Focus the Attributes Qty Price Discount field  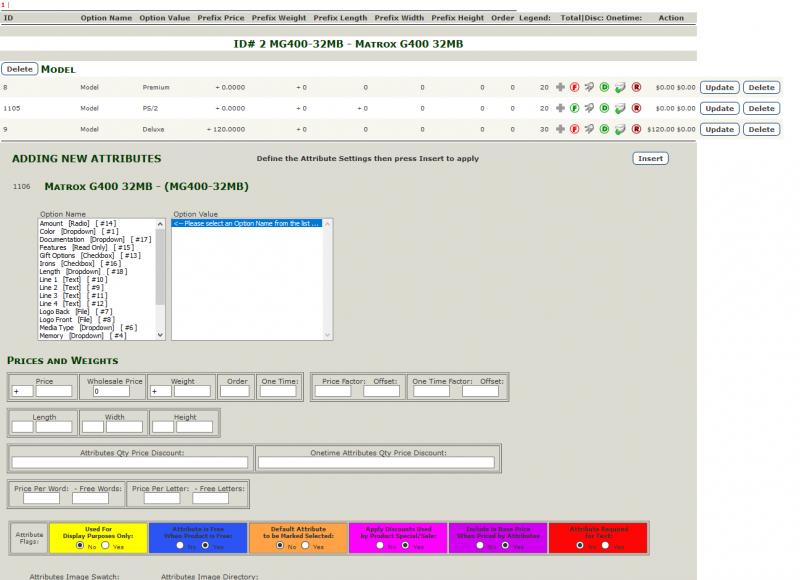pos(130,463)
